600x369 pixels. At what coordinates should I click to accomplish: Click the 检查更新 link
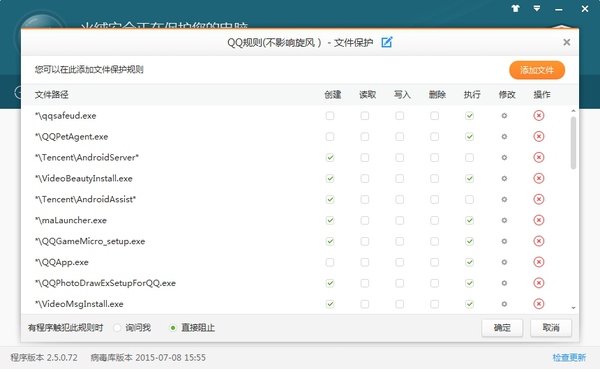coord(569,358)
